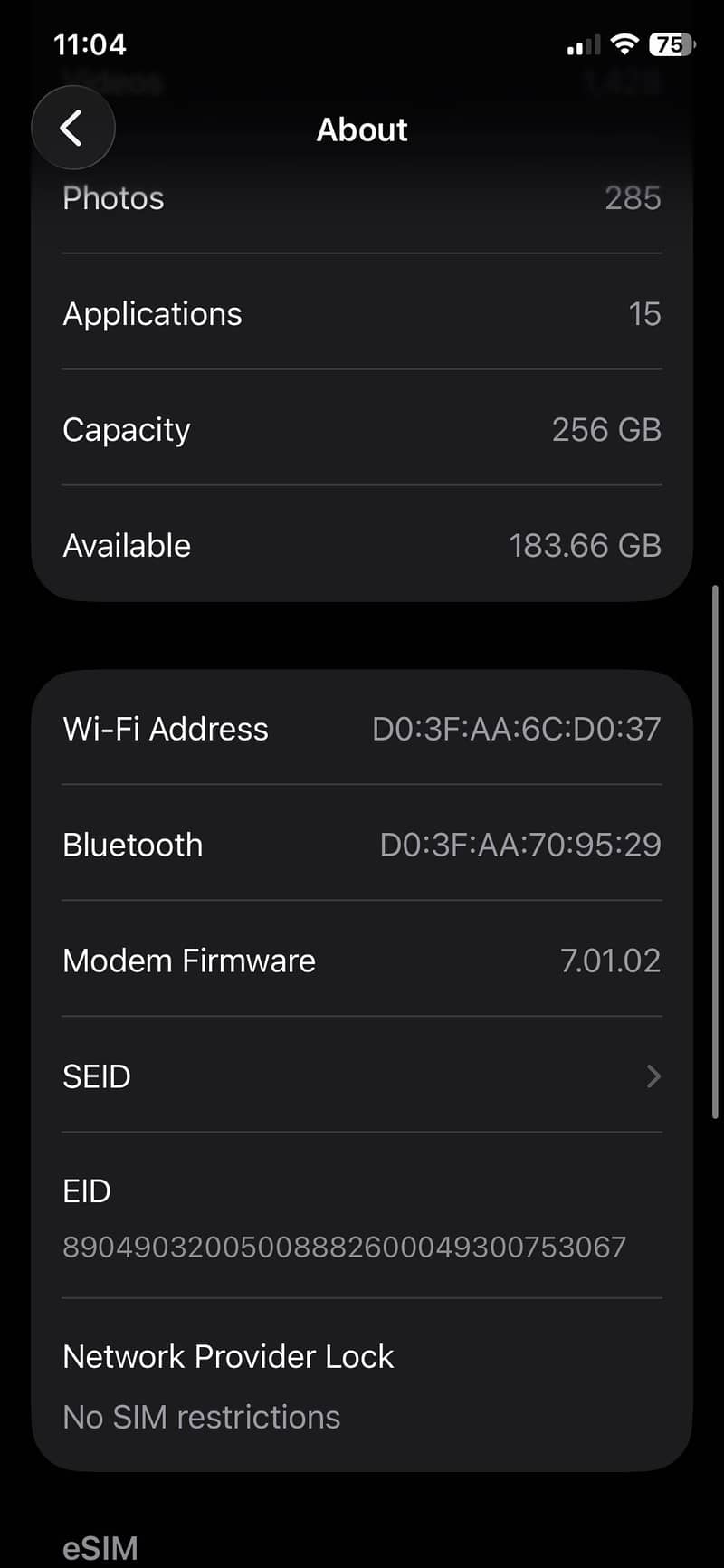Tap the Photos count row

362,197
